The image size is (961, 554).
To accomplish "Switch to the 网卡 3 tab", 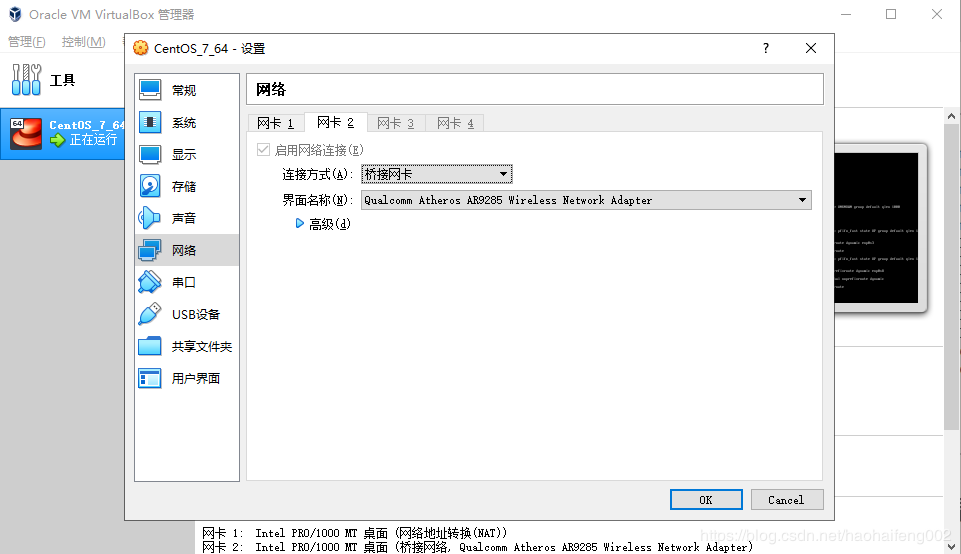I will pos(396,123).
